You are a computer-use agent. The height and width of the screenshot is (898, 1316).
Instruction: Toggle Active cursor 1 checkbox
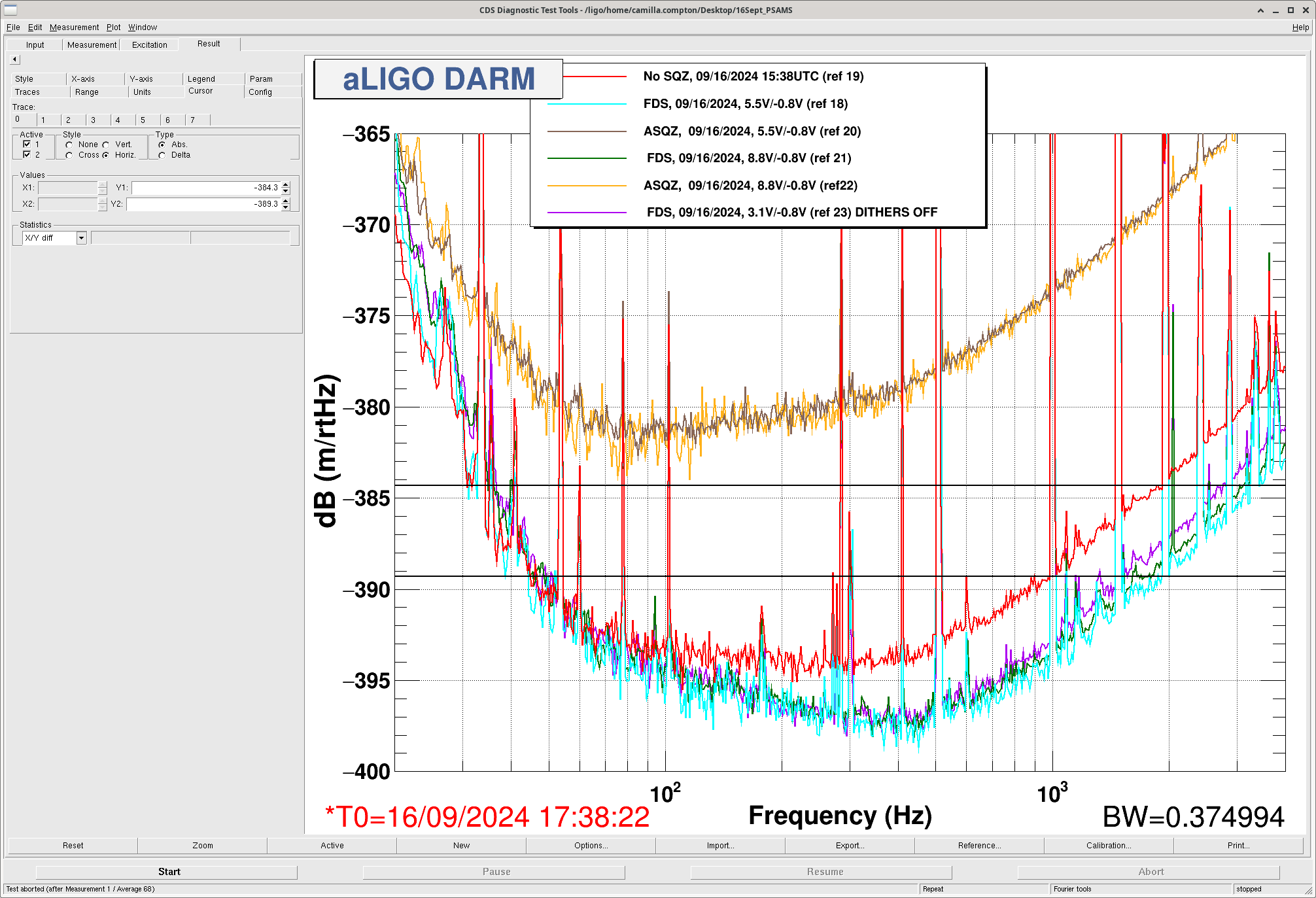(x=27, y=144)
